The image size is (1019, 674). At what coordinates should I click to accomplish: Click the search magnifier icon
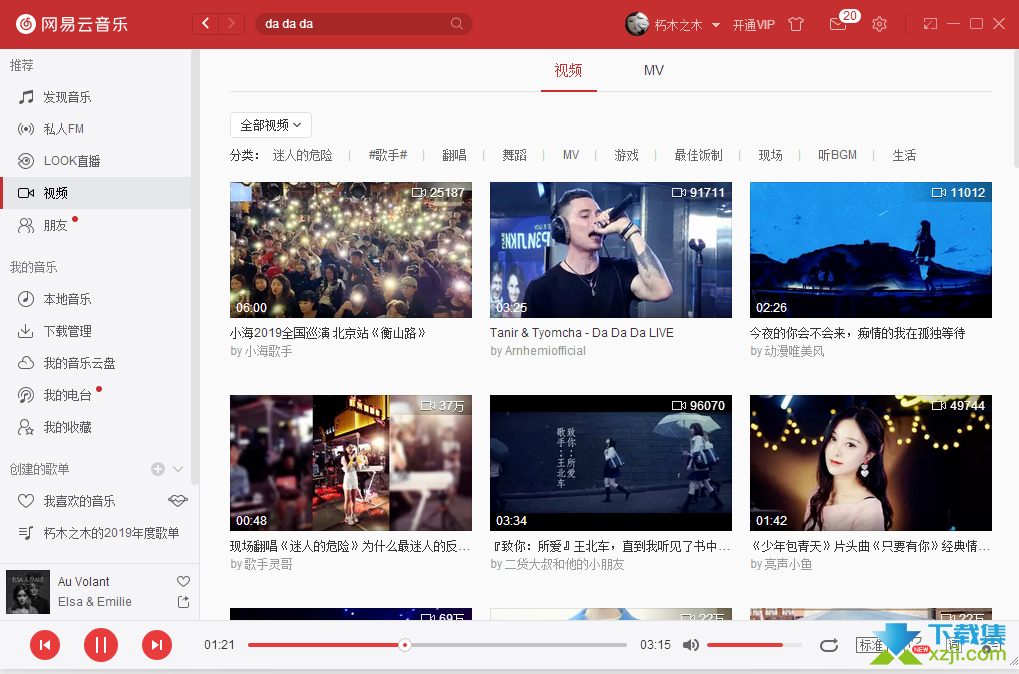click(457, 24)
